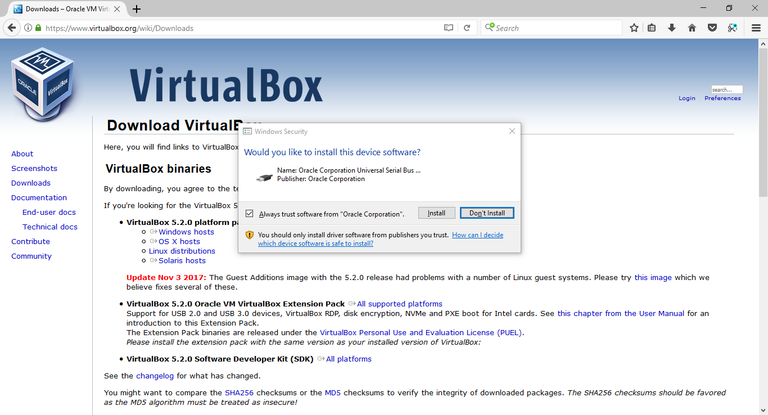Go to the home page icon
The image size is (768, 415).
(x=692, y=28)
